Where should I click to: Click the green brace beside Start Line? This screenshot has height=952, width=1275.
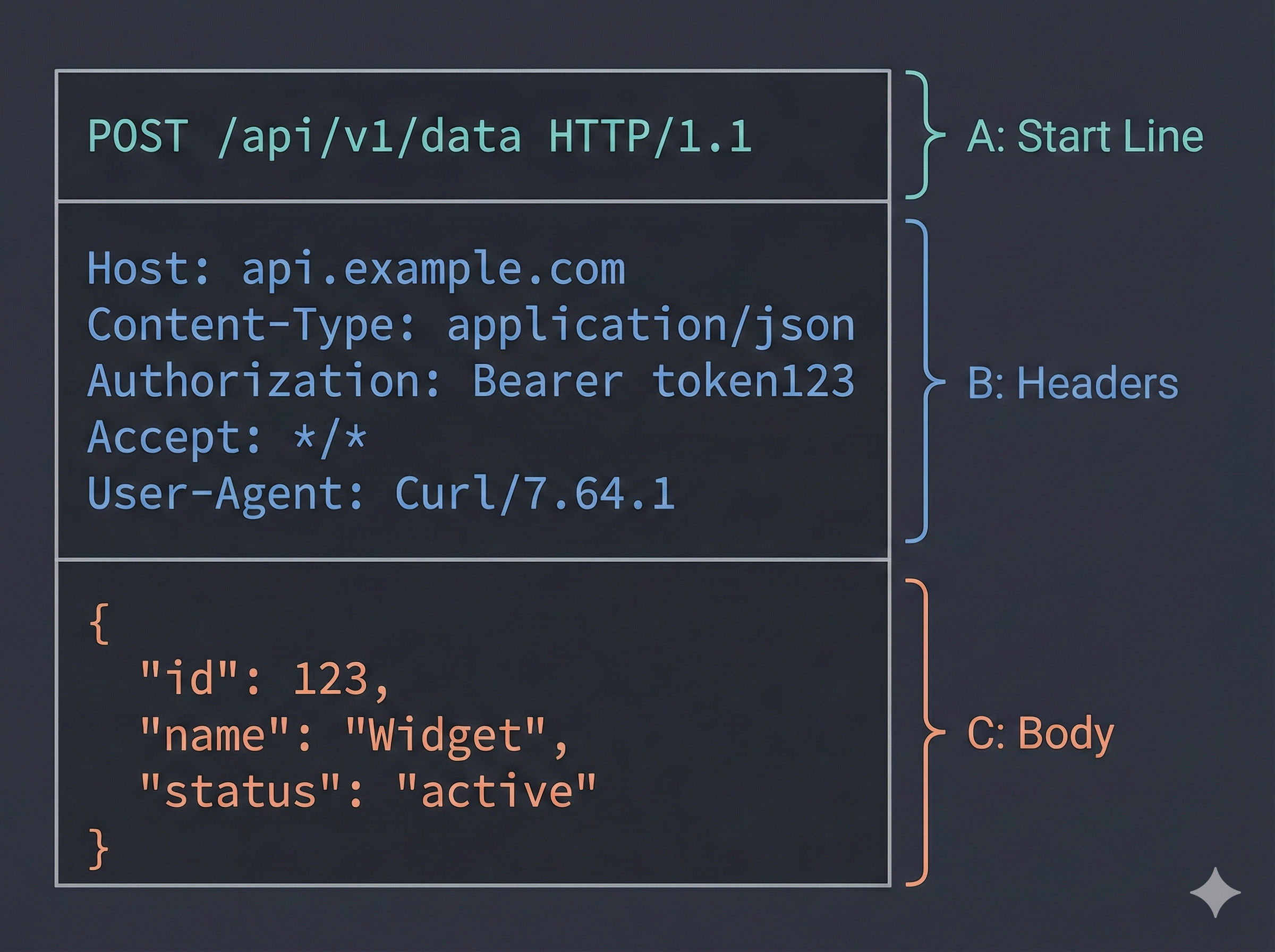click(926, 134)
